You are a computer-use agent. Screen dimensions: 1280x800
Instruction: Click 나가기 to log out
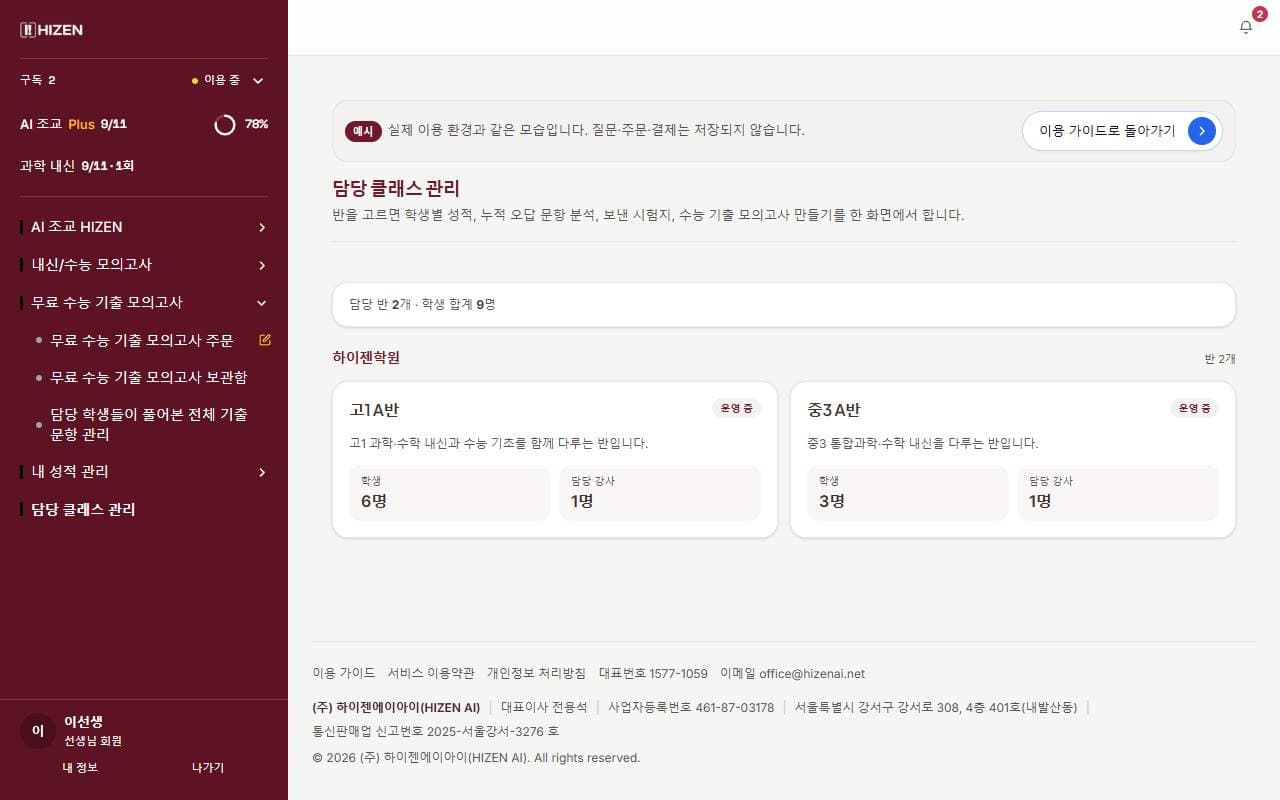[208, 767]
